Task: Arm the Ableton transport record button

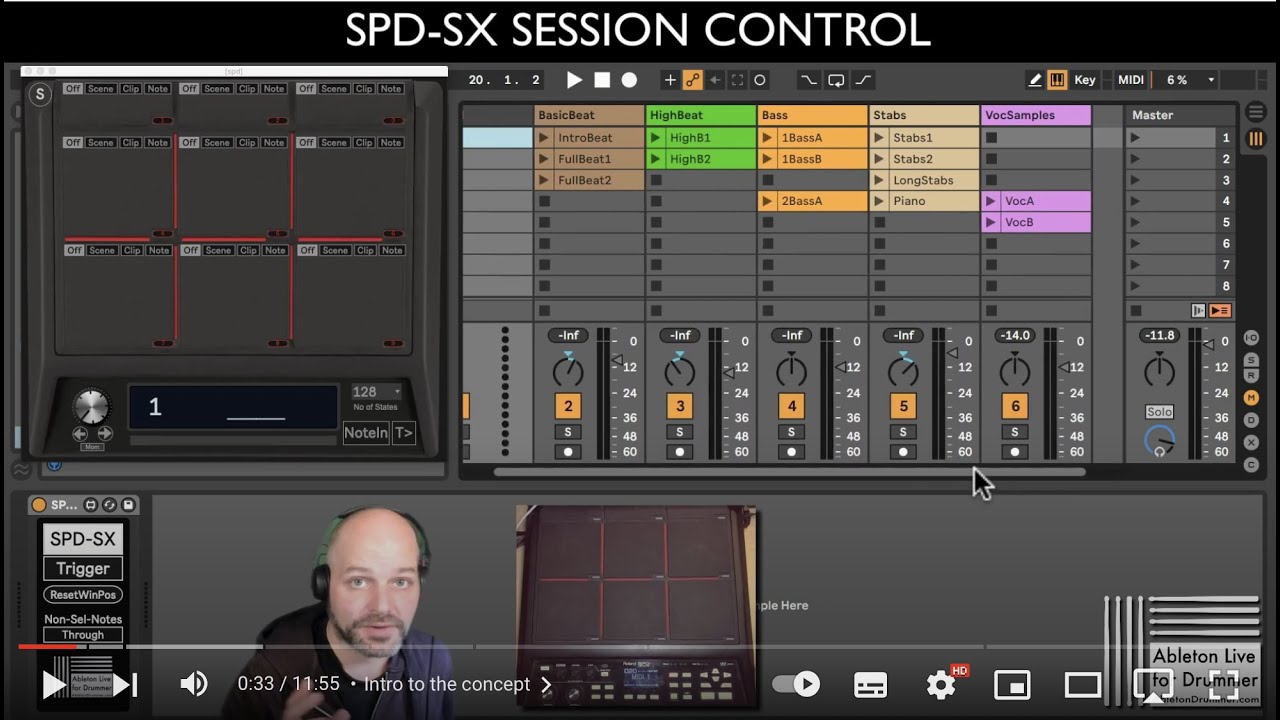Action: click(x=629, y=80)
